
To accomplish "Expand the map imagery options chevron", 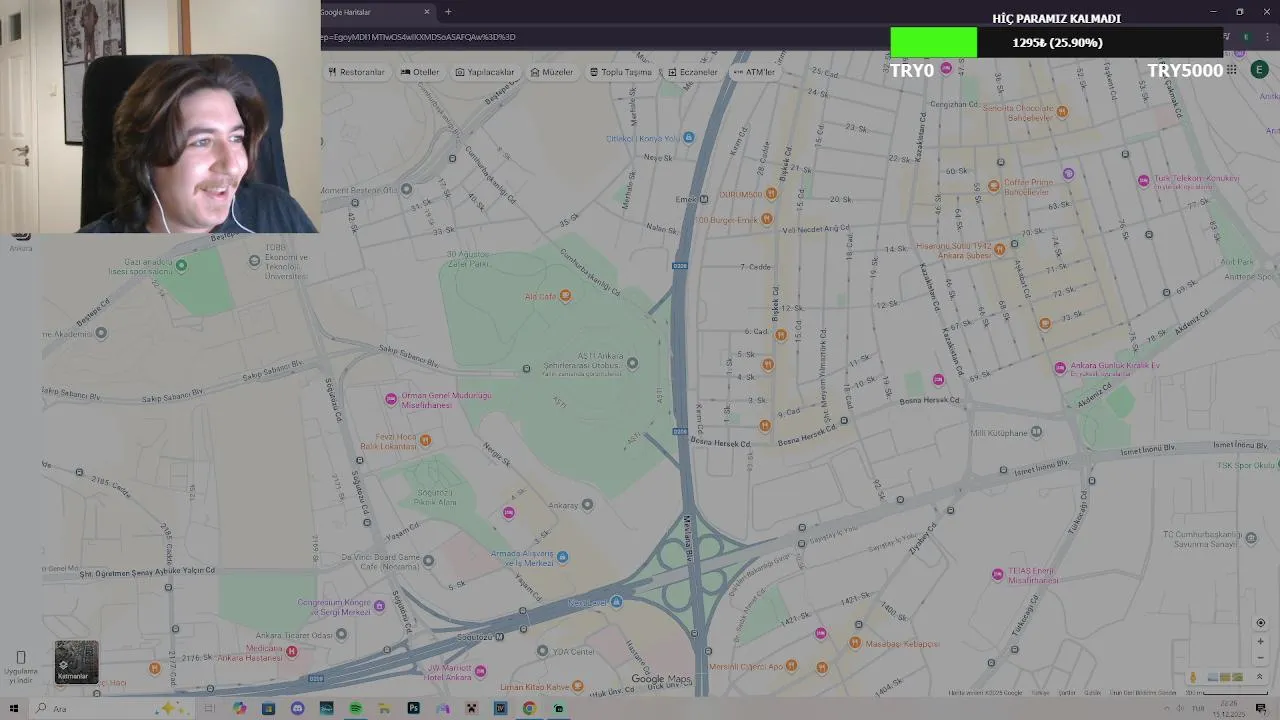I will coord(1259,677).
